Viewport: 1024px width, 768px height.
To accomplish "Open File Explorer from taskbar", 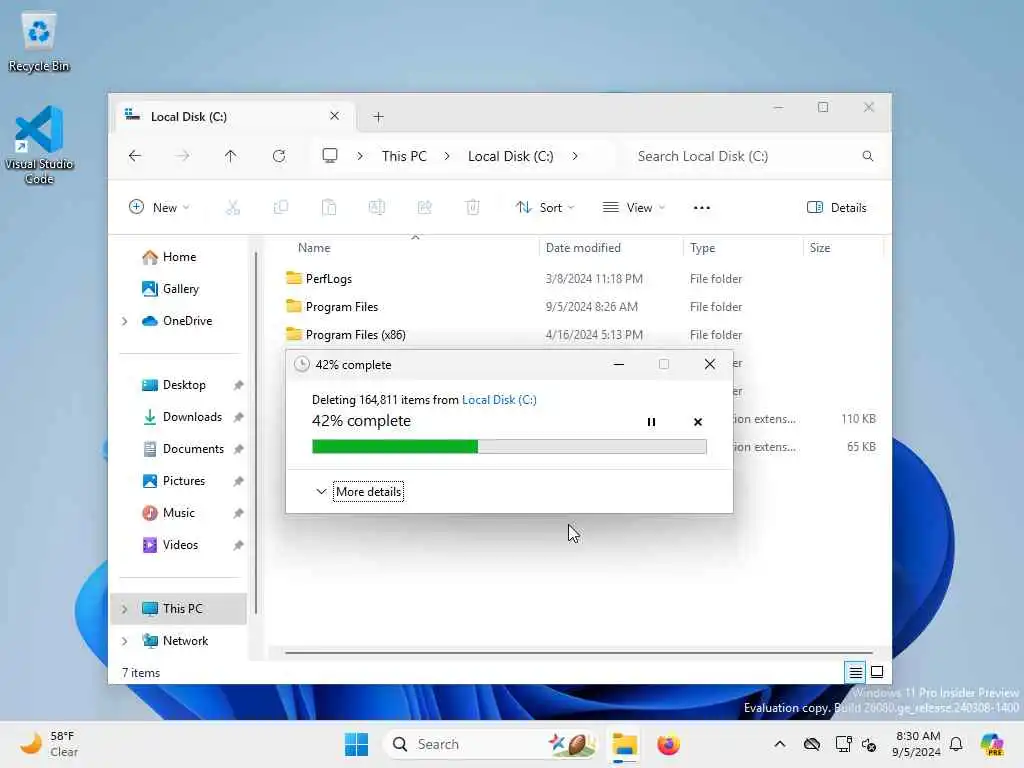I will coord(624,744).
